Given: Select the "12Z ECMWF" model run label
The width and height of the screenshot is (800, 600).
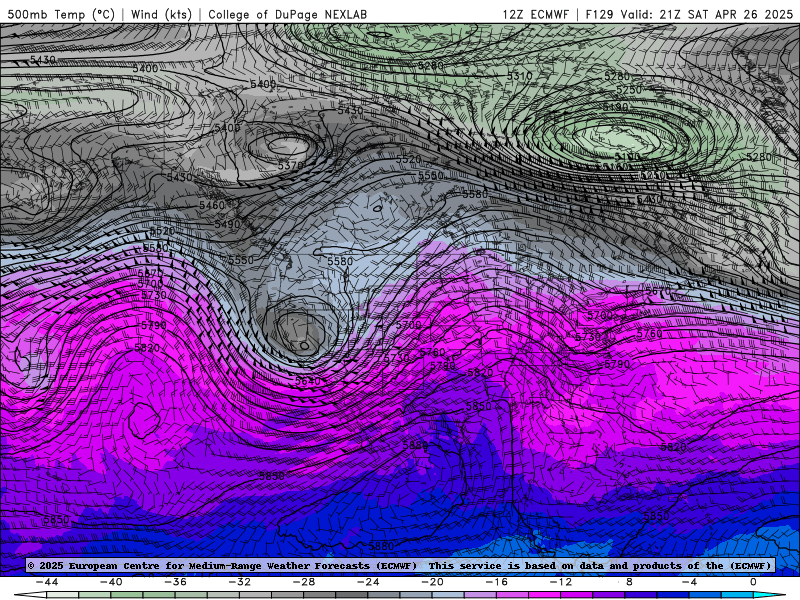Looking at the screenshot, I should click(535, 14).
